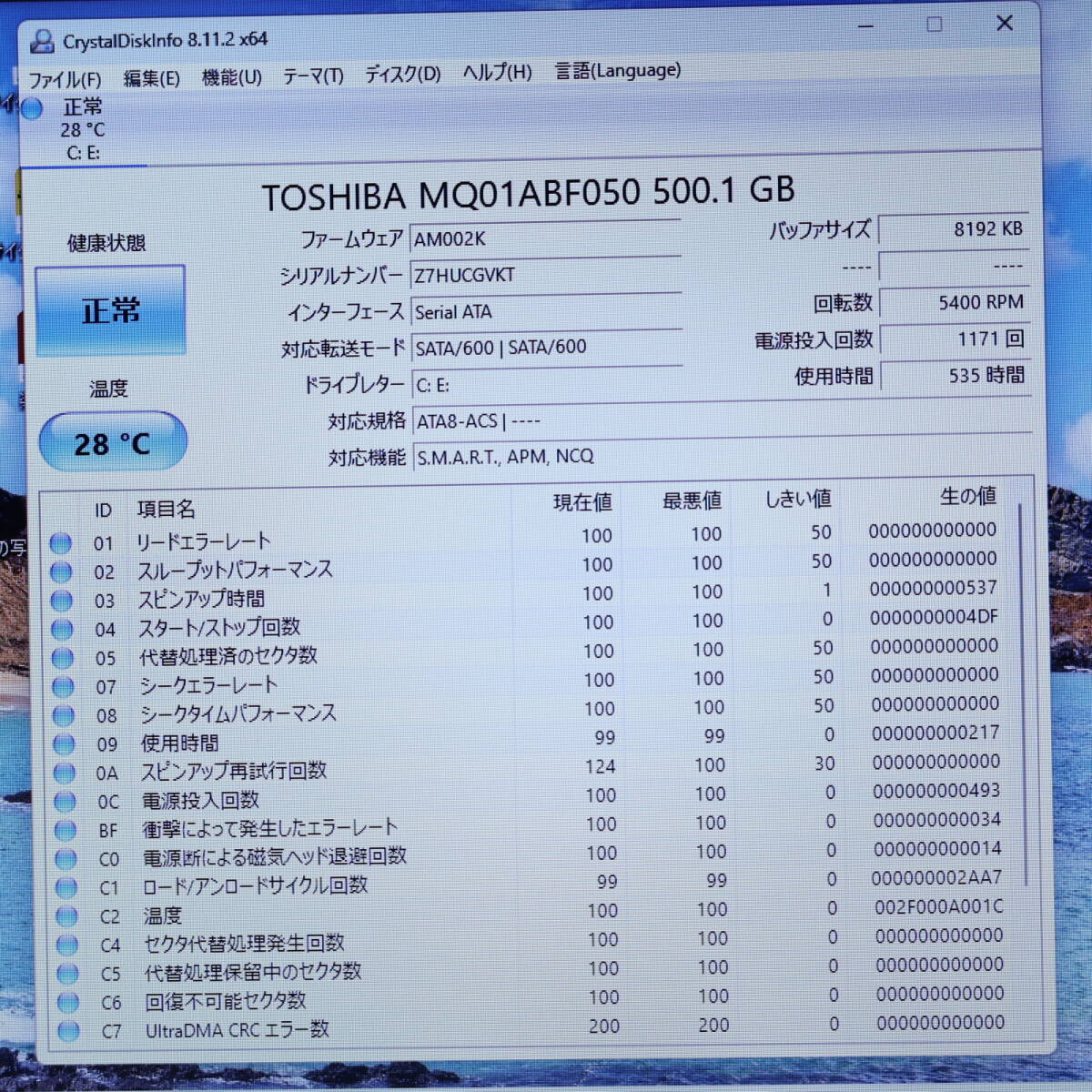Screen dimensions: 1092x1092
Task: Open the 編集(E) menu
Action: tap(151, 78)
